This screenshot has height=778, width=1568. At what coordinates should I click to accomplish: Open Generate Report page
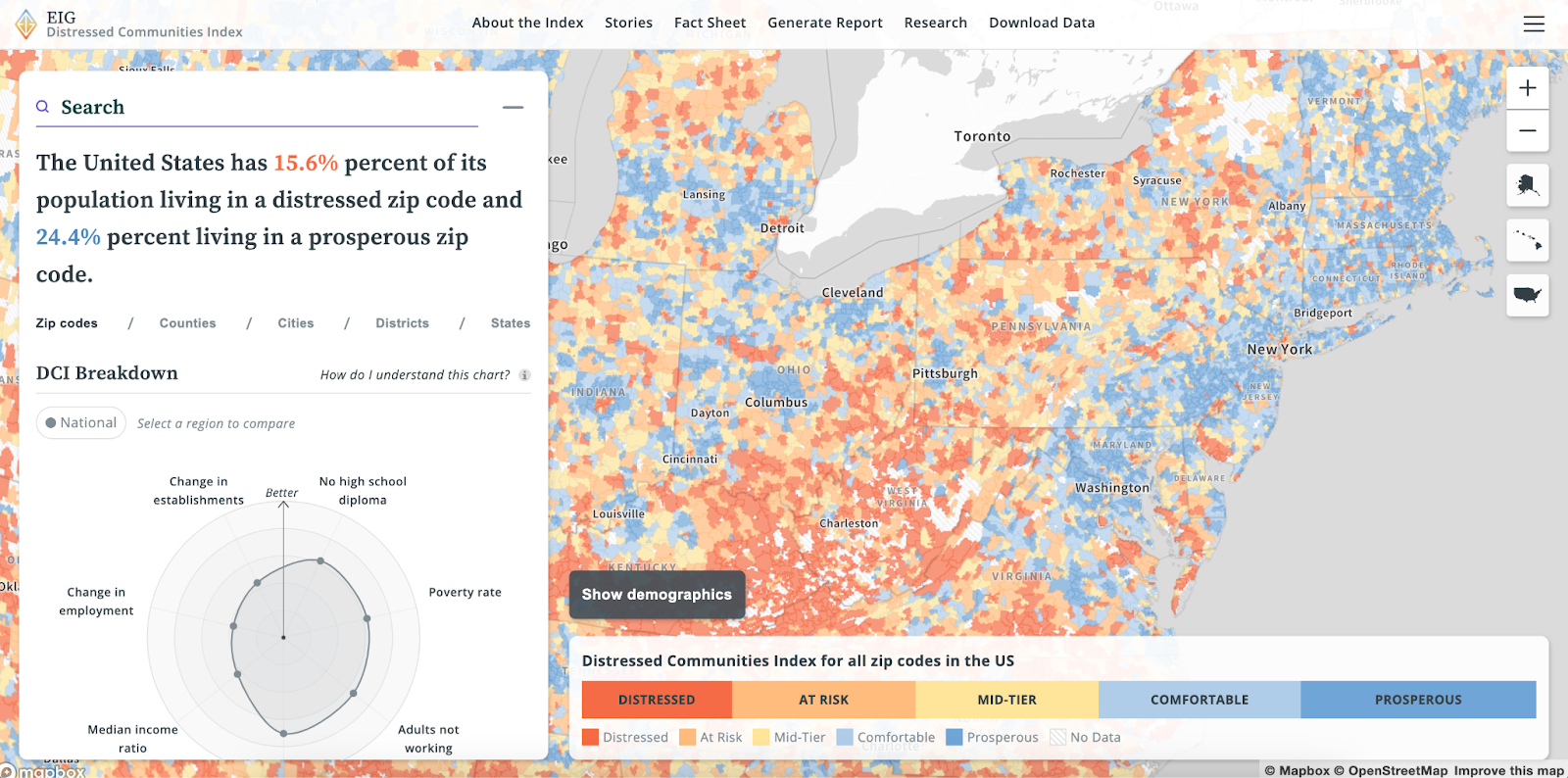tap(824, 23)
